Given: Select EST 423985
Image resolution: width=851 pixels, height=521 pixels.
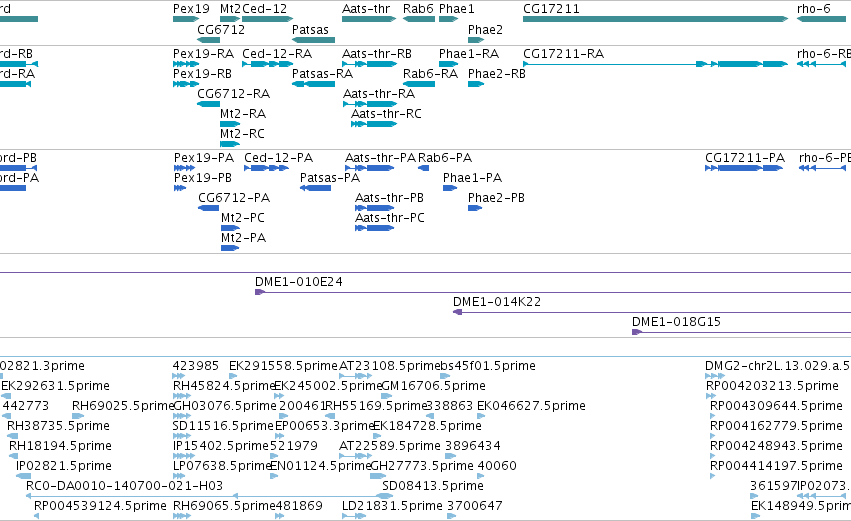Looking at the screenshot, I should (x=179, y=376).
